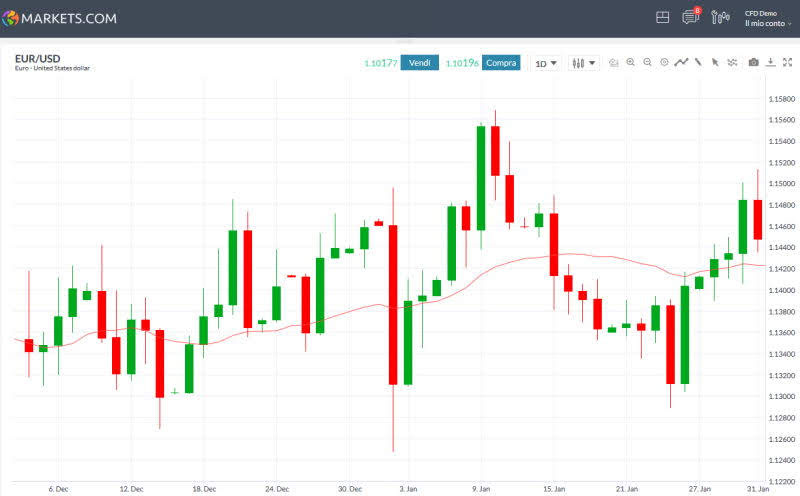The width and height of the screenshot is (800, 496).
Task: Take a chart snapshot with camera icon
Action: coord(753,63)
